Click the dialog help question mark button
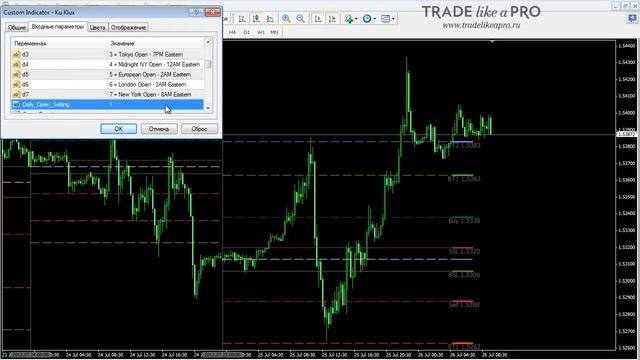Screen dimensions: 640x360 [196, 12]
